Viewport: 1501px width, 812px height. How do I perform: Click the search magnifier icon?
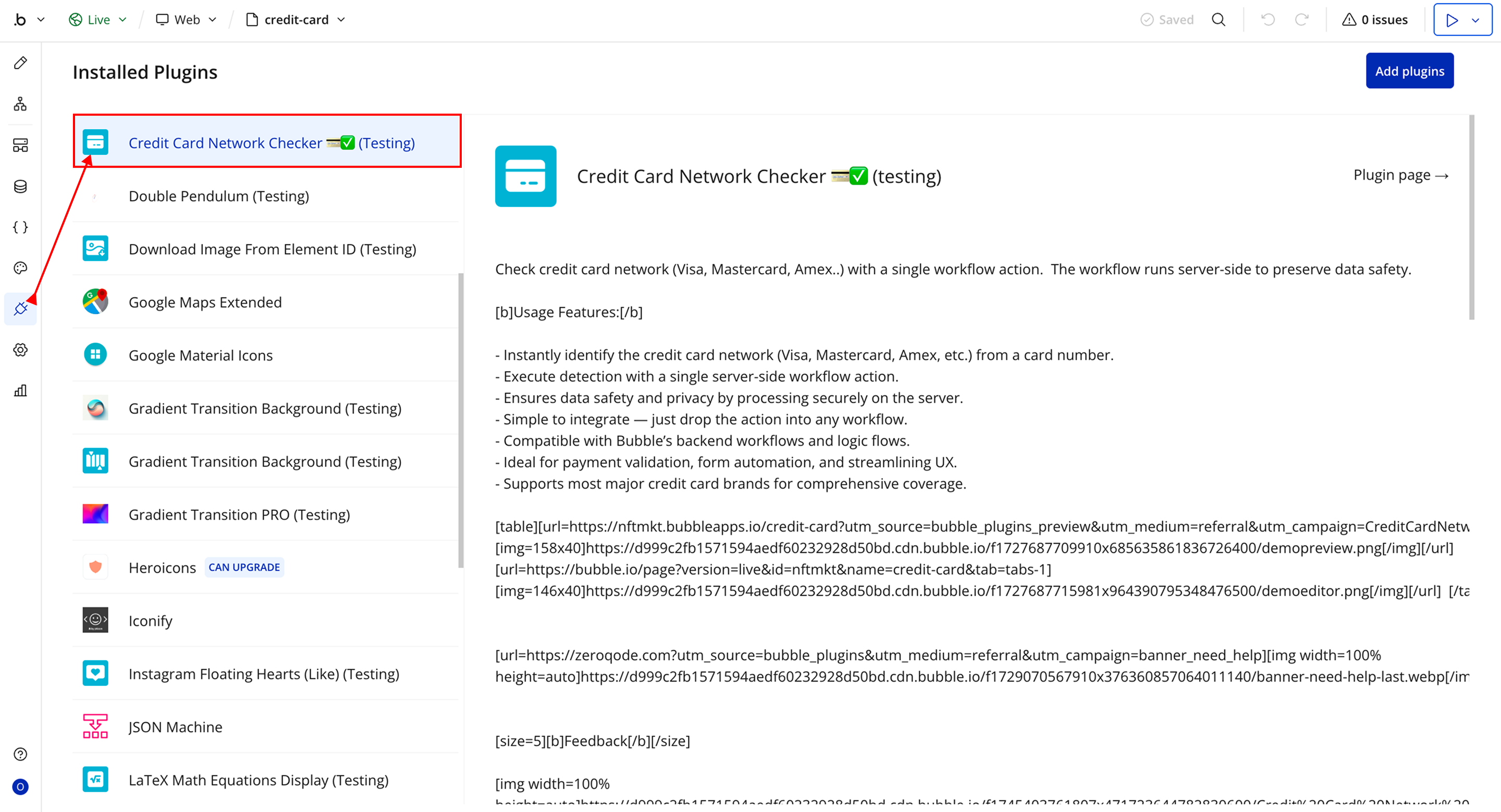point(1219,20)
